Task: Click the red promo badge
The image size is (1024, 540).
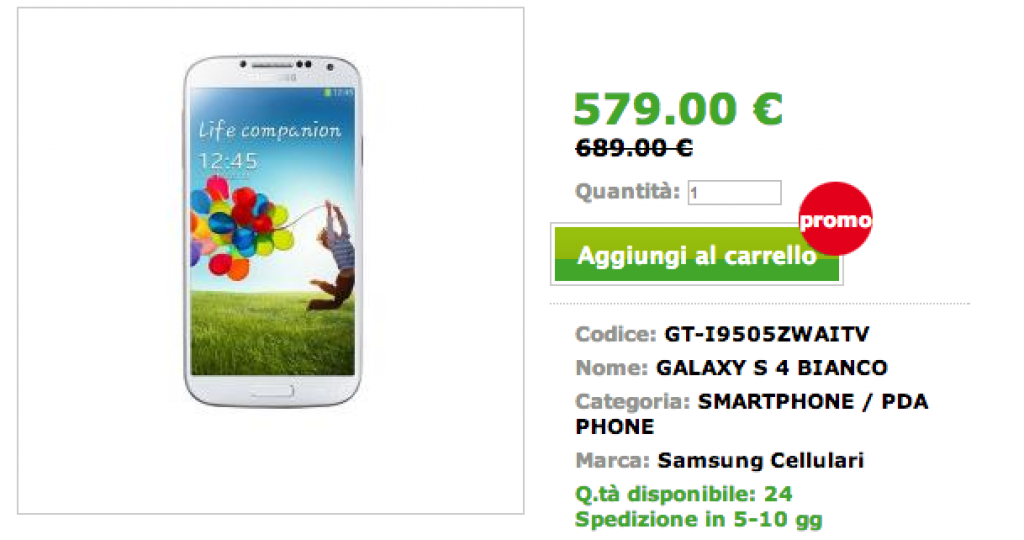Action: (835, 219)
